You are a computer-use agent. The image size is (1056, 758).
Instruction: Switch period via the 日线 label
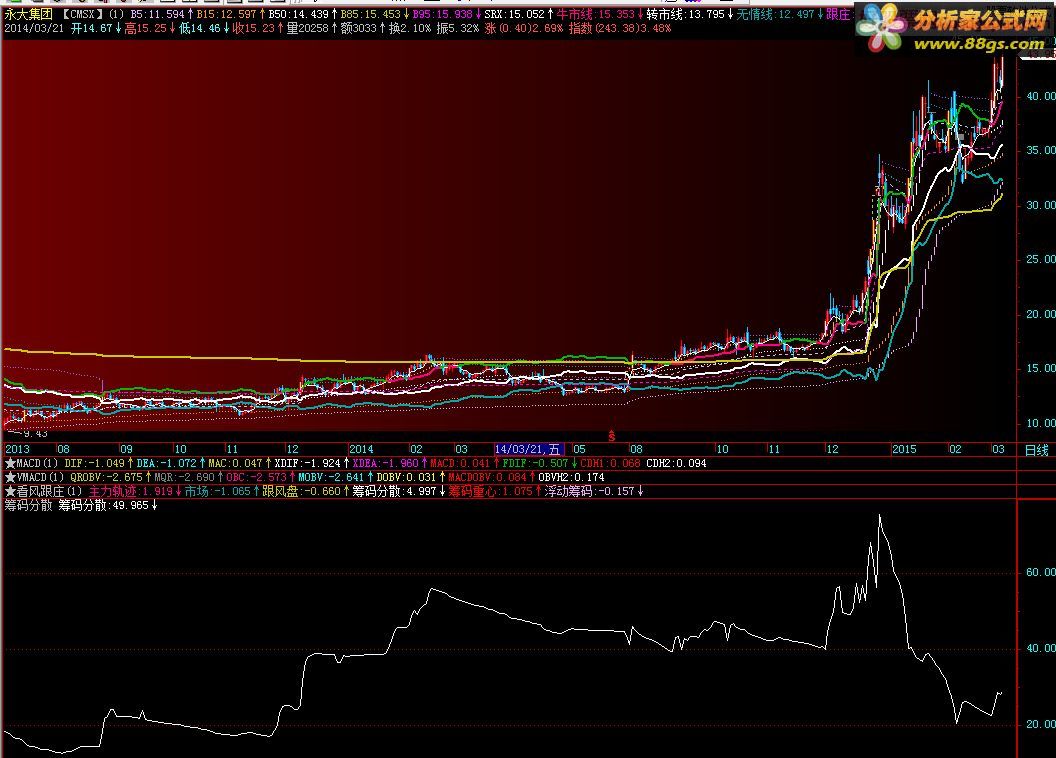pos(1036,450)
